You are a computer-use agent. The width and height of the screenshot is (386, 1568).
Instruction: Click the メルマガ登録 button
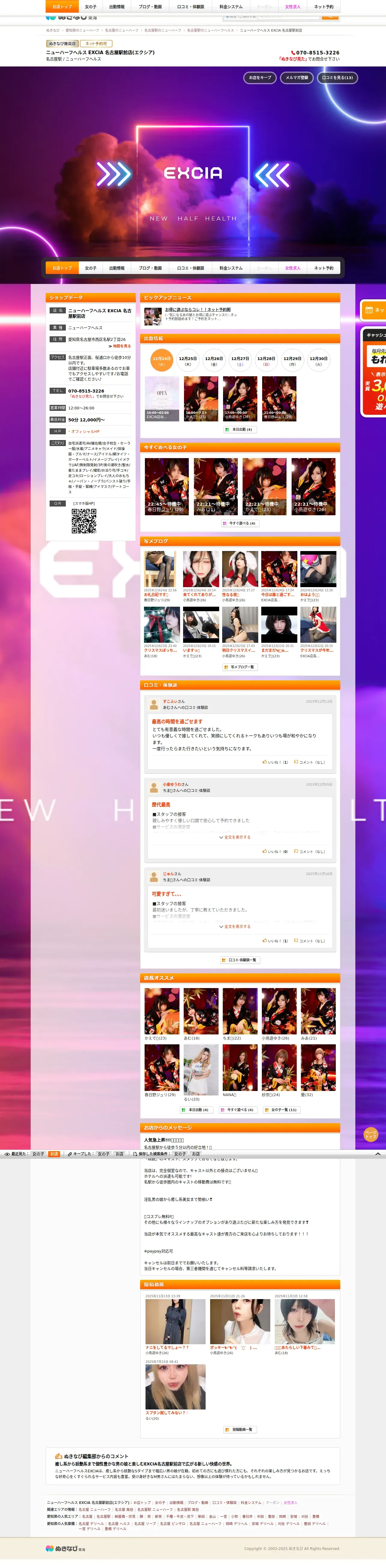pos(297,77)
